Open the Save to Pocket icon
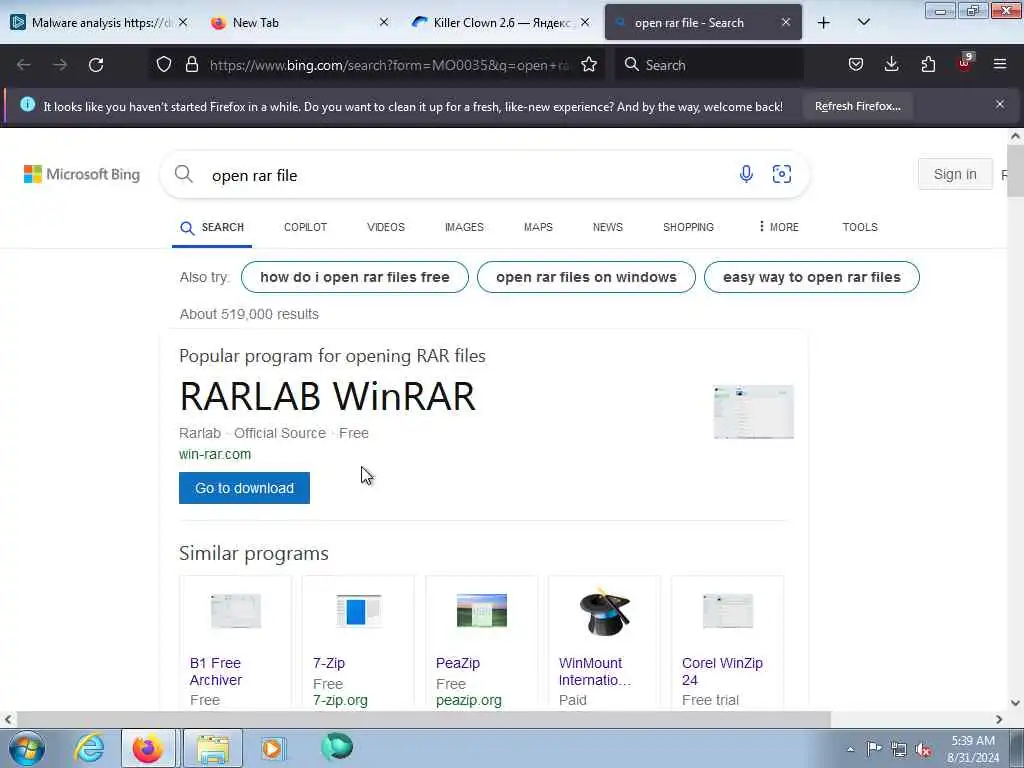 tap(856, 65)
